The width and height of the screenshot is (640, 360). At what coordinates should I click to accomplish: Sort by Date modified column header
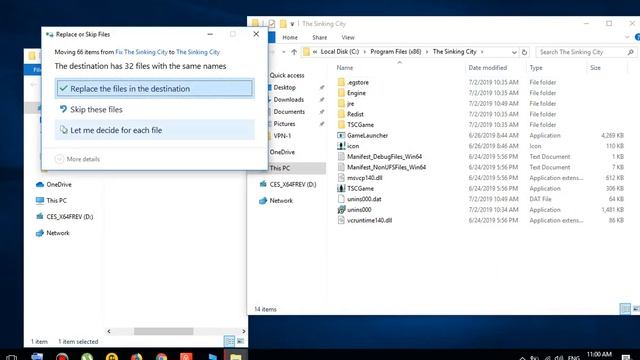pyautogui.click(x=487, y=68)
